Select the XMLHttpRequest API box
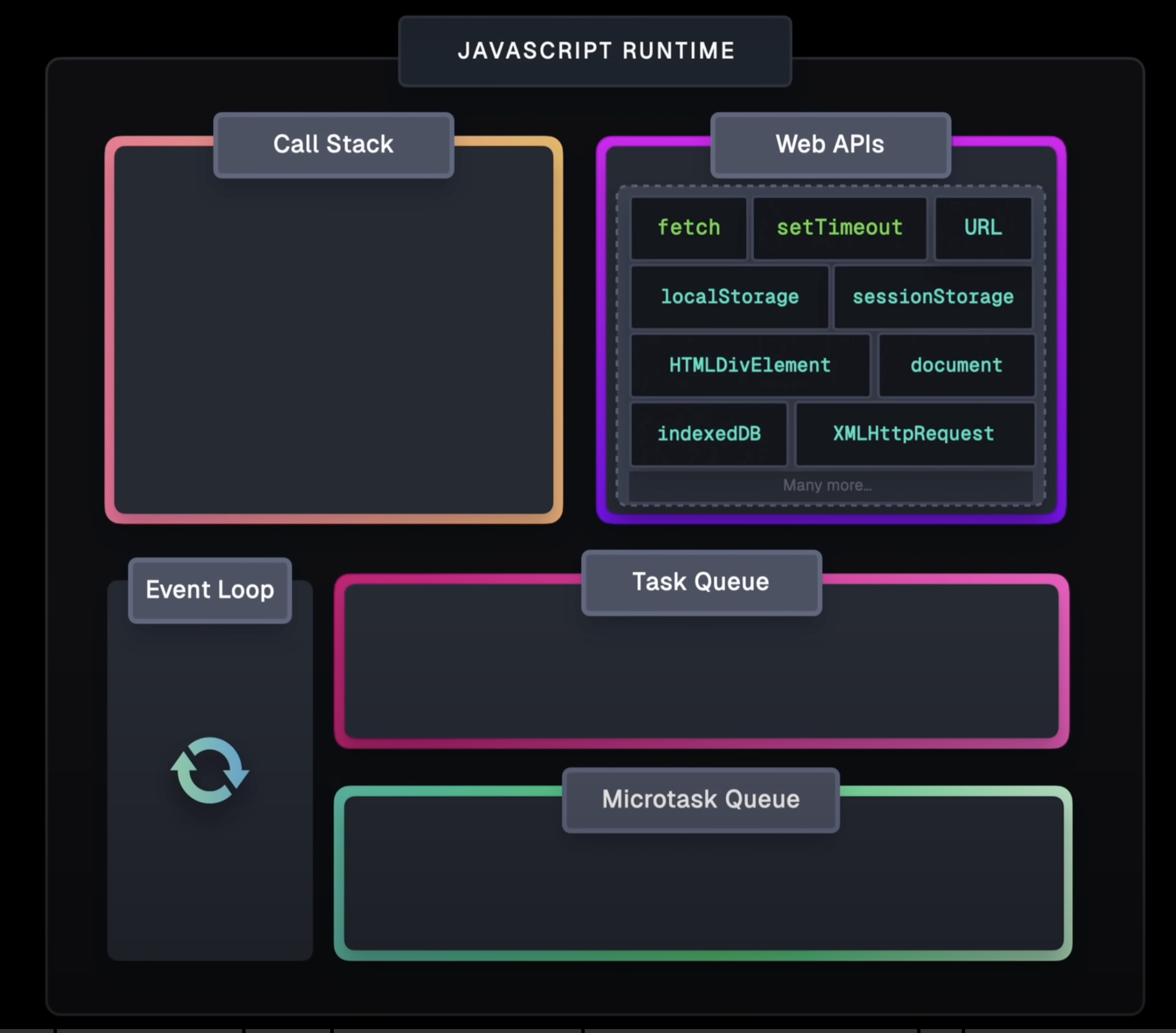This screenshot has width=1176, height=1033. tap(914, 434)
